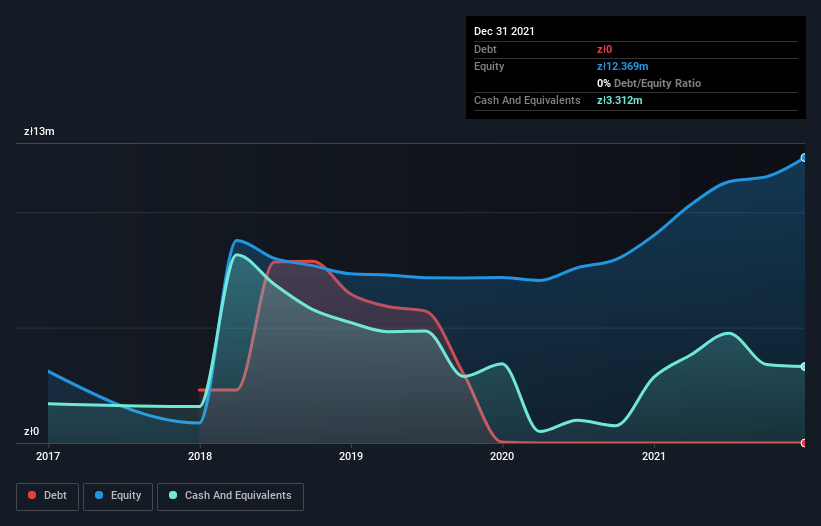
Task: Click the Debt row label in the tooltip
Action: pos(485,49)
